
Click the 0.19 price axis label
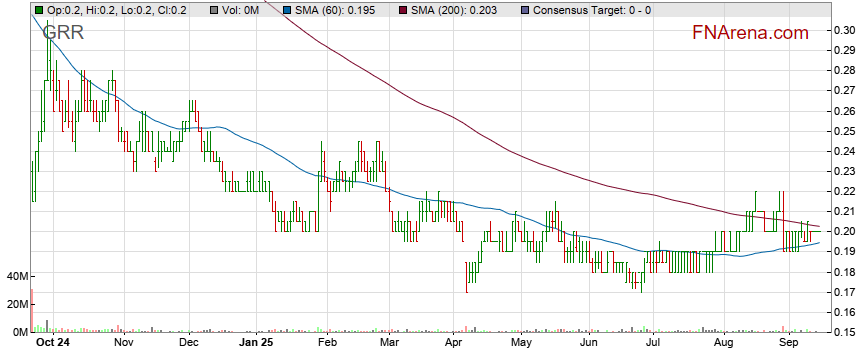pos(845,251)
